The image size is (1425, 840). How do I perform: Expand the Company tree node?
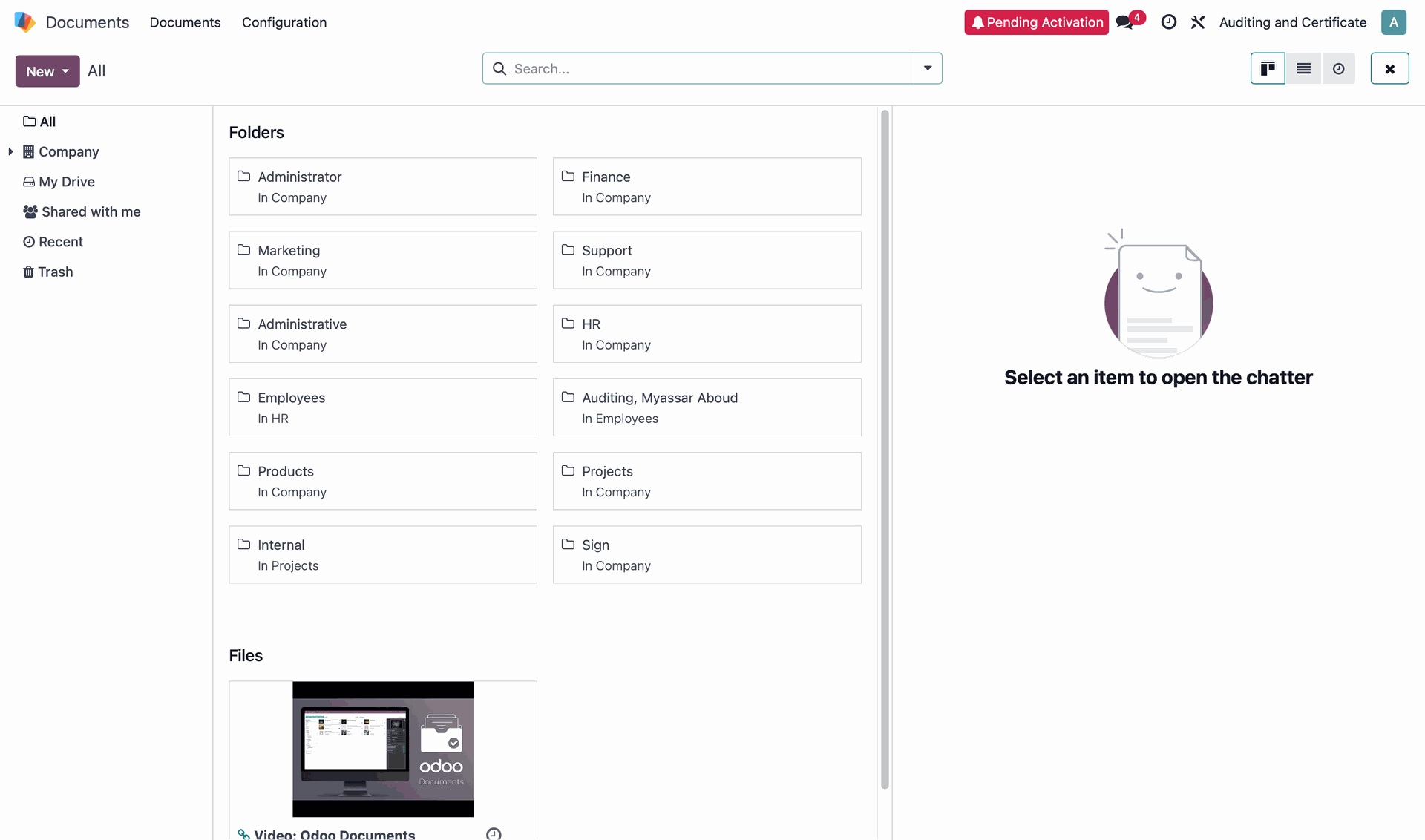point(10,151)
